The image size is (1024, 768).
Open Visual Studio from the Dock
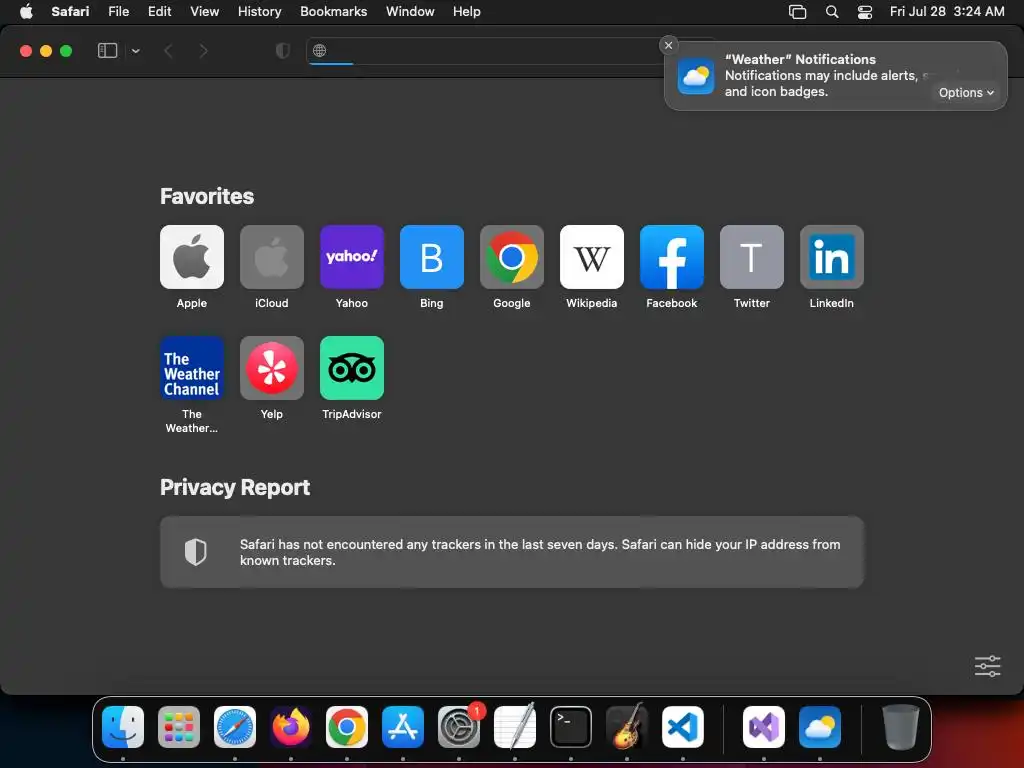764,727
